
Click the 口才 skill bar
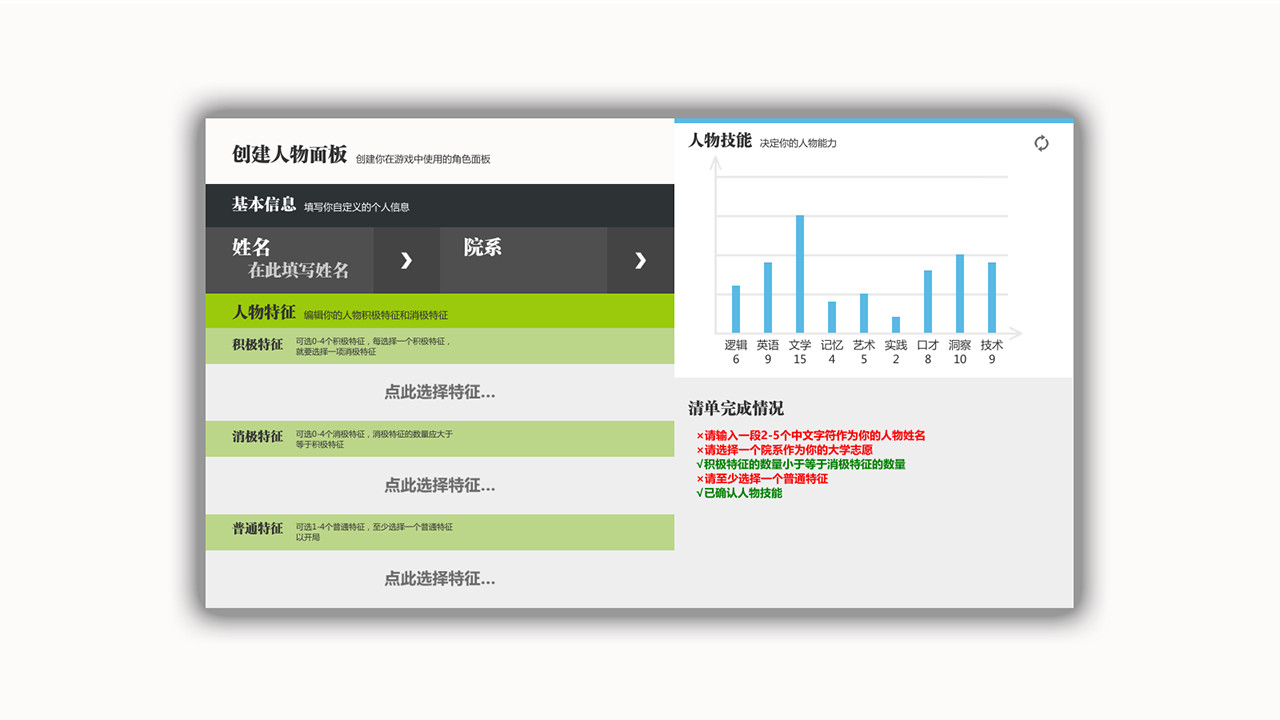coord(928,301)
